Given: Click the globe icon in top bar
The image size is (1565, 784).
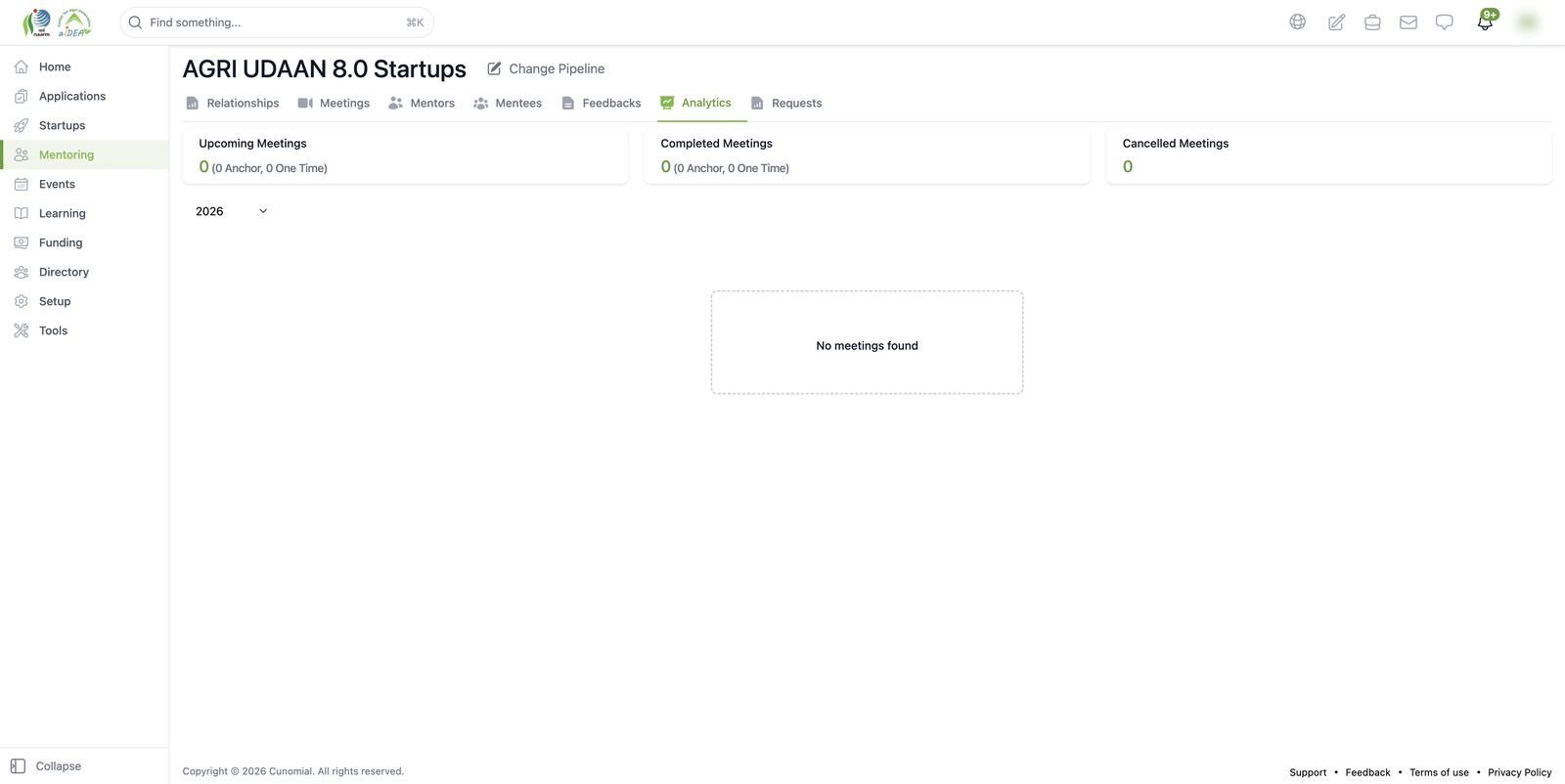Looking at the screenshot, I should coord(1297,22).
